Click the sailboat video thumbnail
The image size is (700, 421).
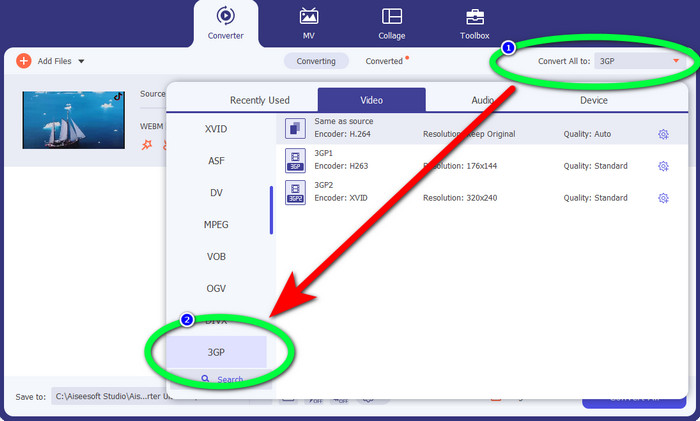tap(74, 120)
